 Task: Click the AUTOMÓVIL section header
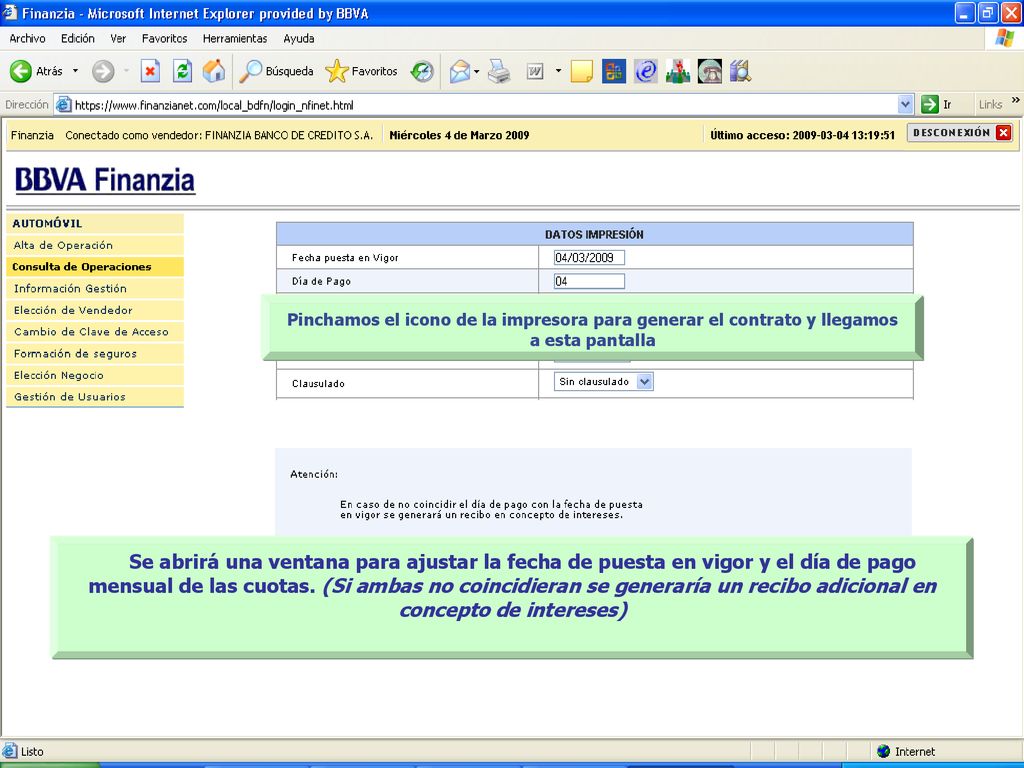point(95,223)
